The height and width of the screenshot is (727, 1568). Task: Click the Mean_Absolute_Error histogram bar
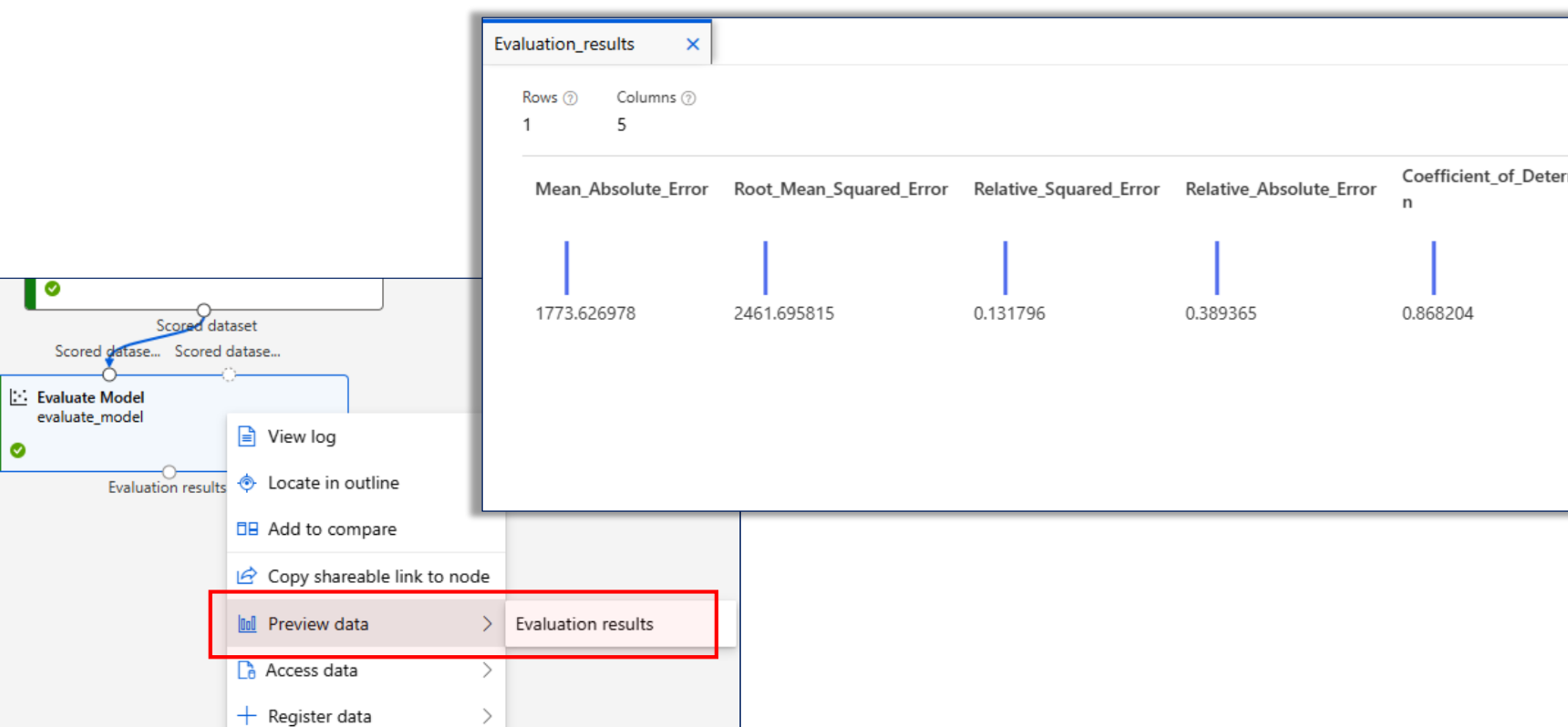[x=566, y=268]
